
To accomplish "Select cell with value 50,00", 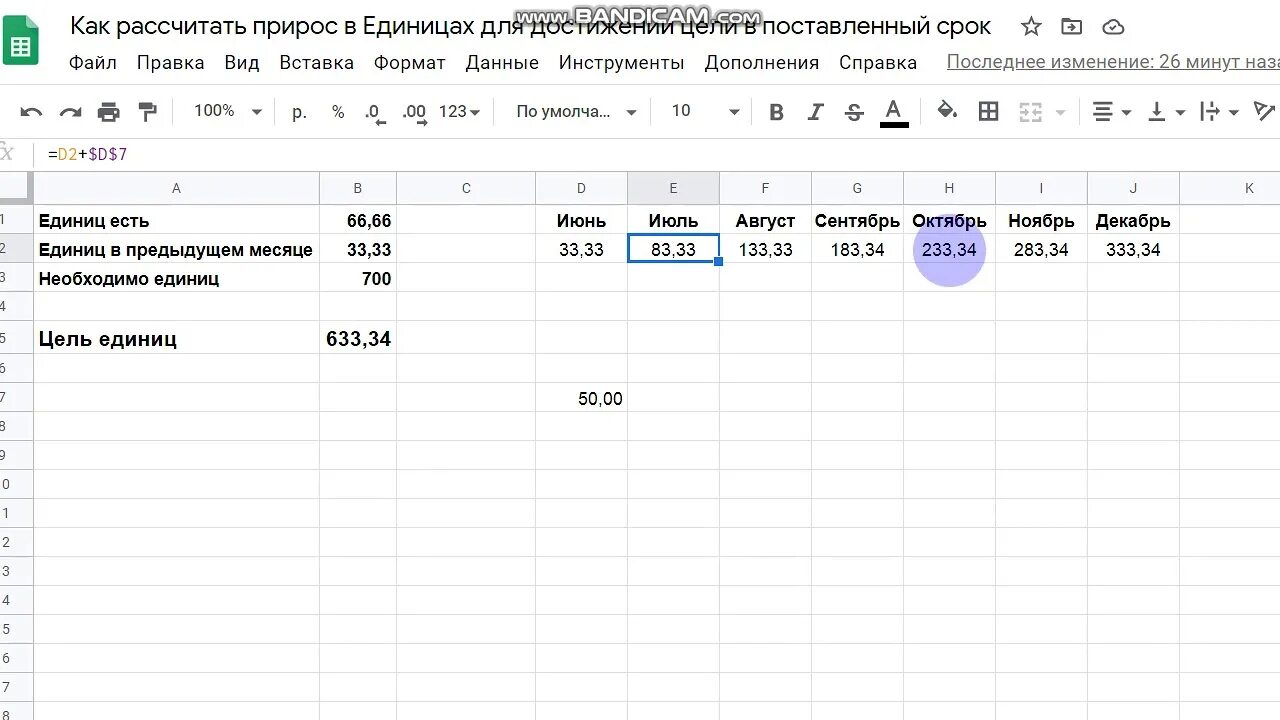I will click(x=581, y=399).
